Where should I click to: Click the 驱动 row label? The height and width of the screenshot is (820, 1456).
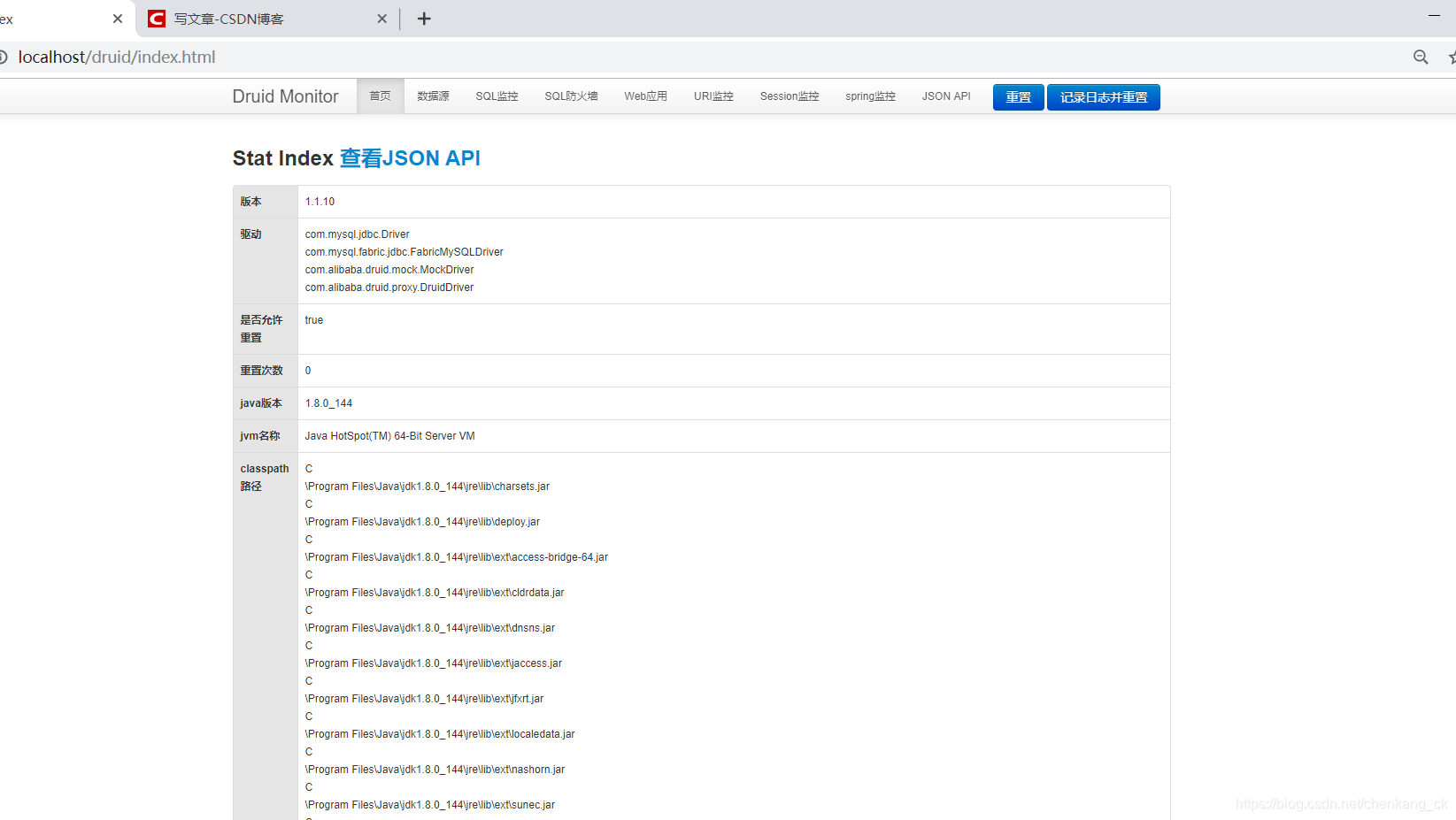[250, 234]
